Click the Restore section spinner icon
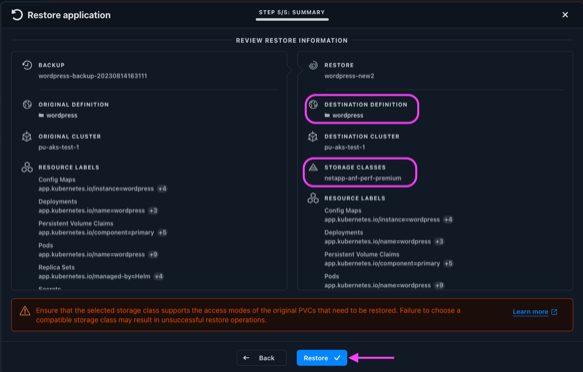 click(x=313, y=65)
